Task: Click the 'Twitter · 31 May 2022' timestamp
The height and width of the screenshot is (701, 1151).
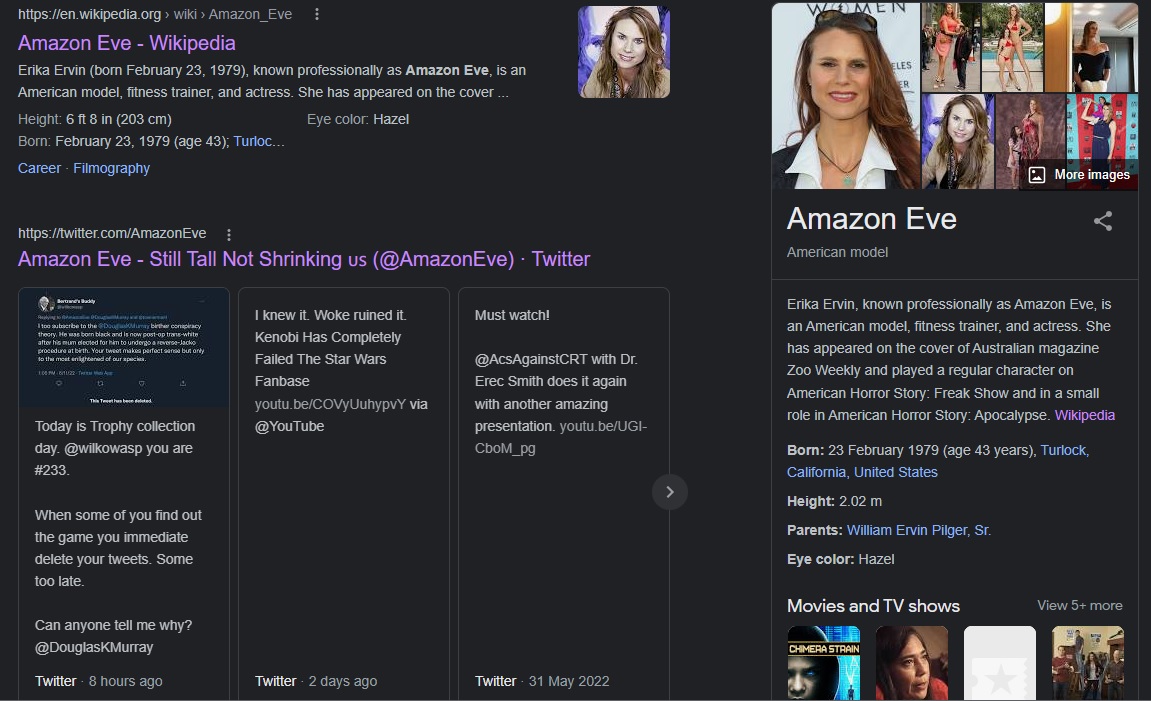Action: (x=542, y=681)
